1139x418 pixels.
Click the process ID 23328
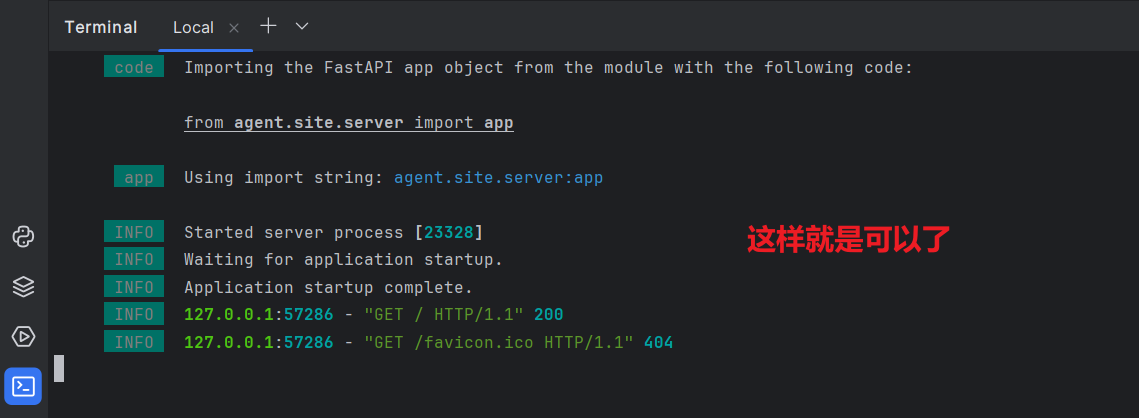click(x=448, y=233)
